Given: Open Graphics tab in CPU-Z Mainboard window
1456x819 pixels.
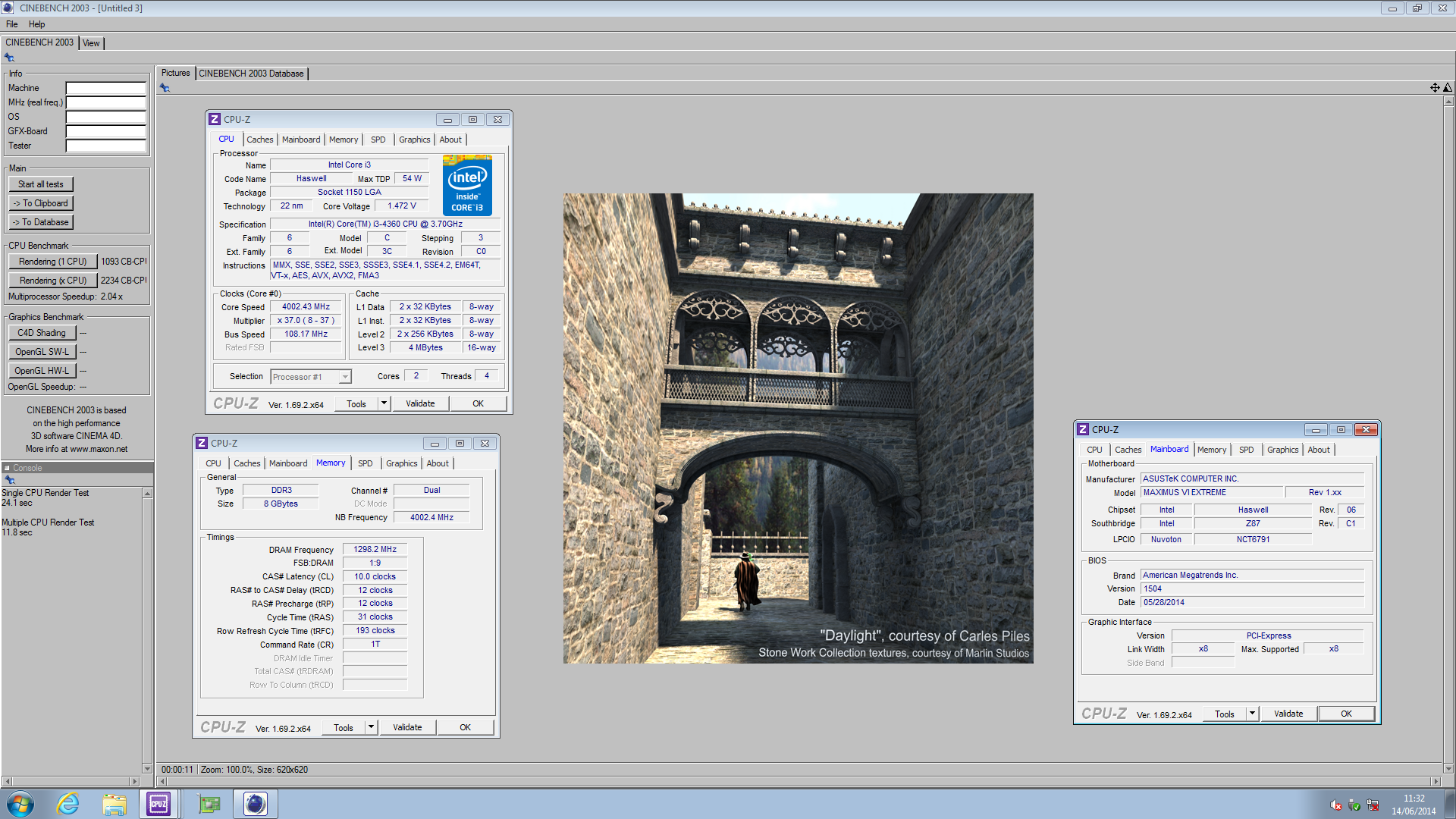Looking at the screenshot, I should click(x=1283, y=450).
